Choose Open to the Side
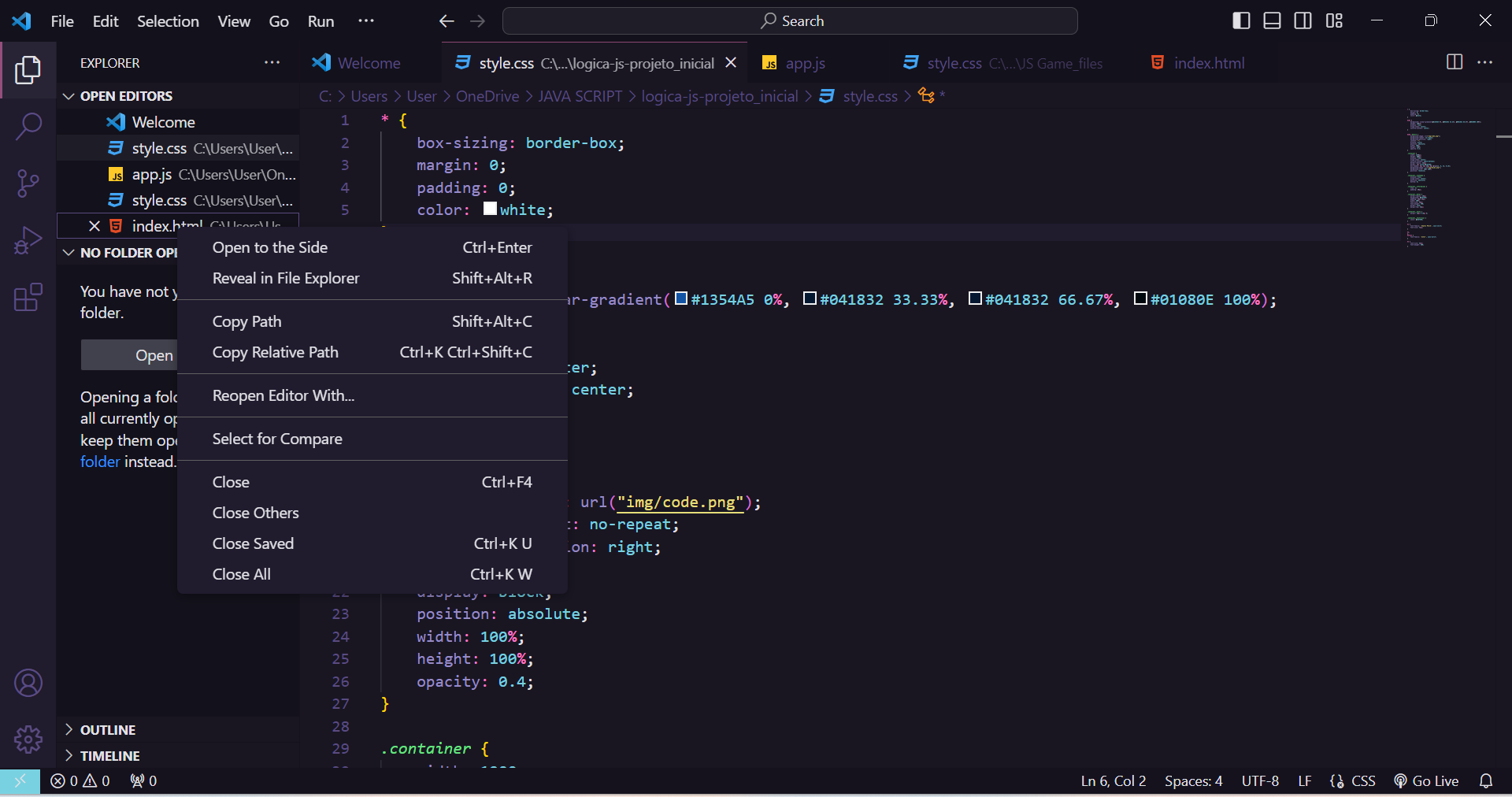This screenshot has height=797, width=1512. click(372, 247)
